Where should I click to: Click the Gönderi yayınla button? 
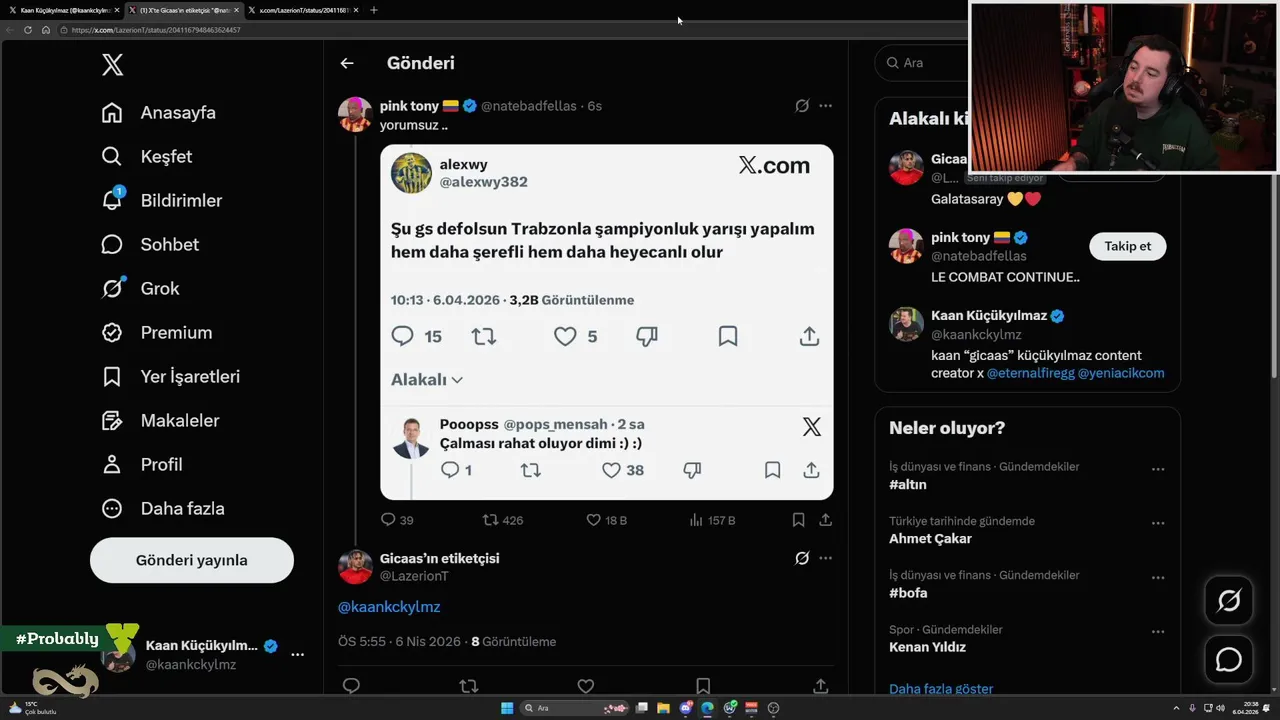(192, 560)
